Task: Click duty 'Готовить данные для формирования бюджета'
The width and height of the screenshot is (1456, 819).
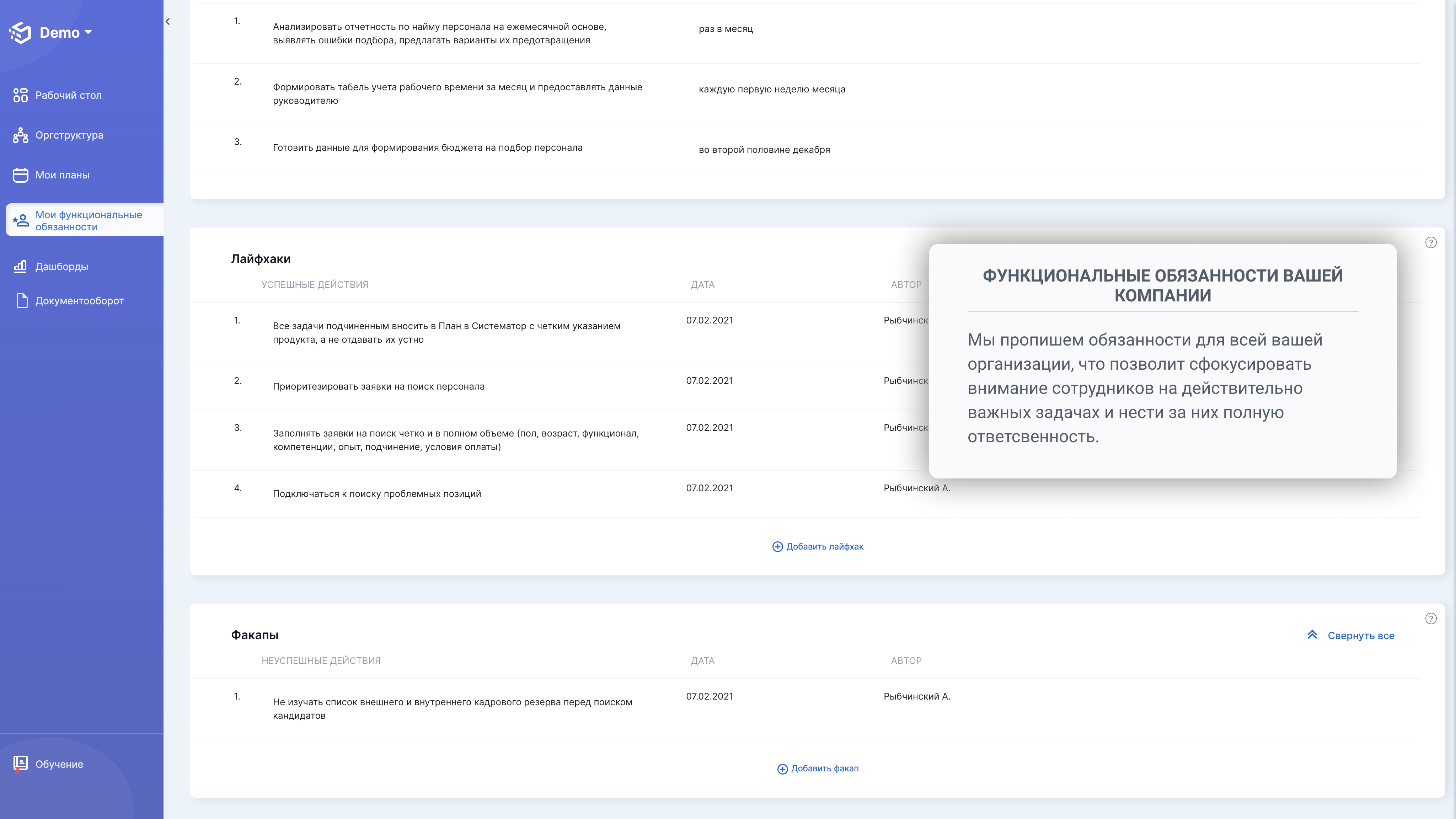Action: 427,148
